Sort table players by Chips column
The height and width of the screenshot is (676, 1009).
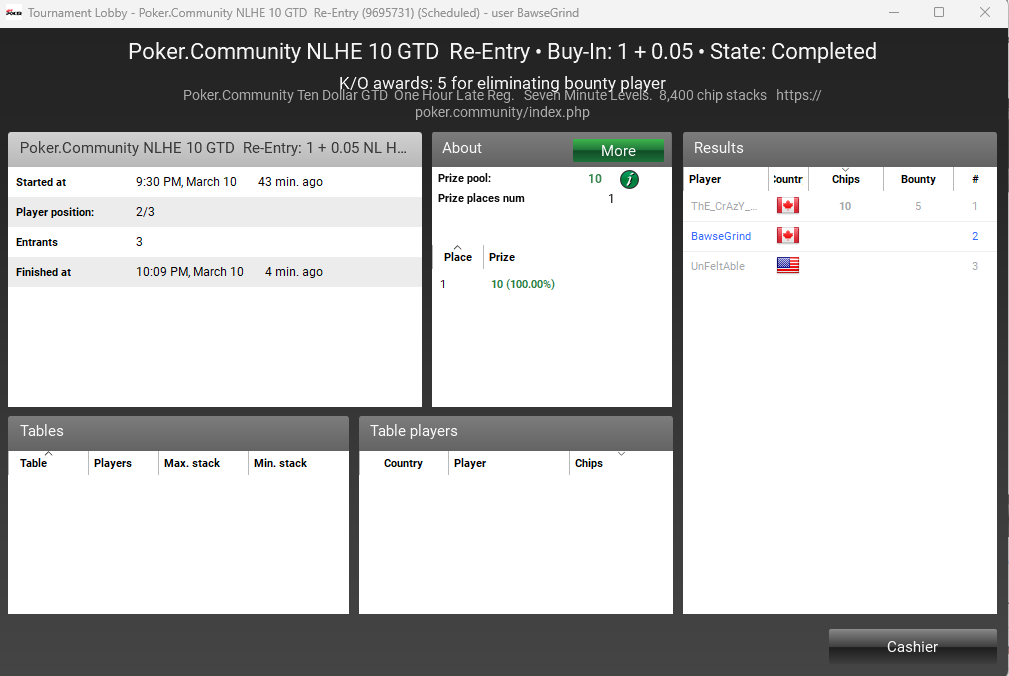(x=620, y=463)
